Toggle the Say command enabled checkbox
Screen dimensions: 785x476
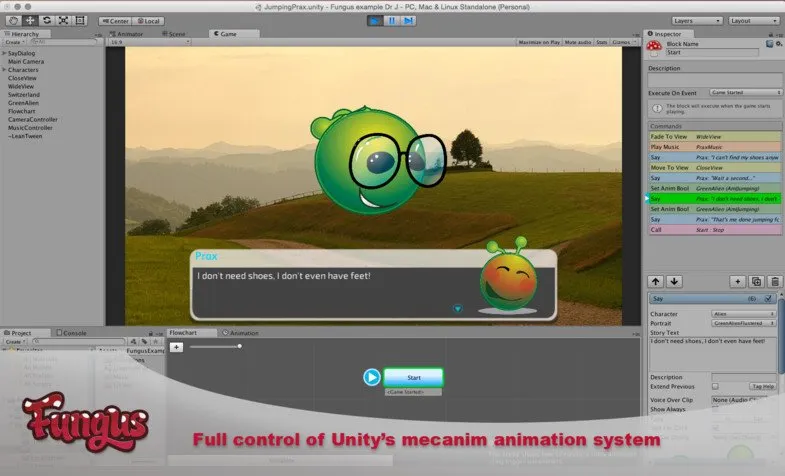click(768, 298)
